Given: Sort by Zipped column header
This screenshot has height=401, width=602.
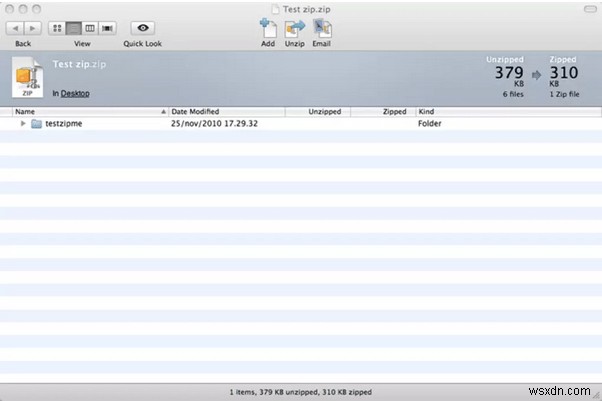Looking at the screenshot, I should [383, 112].
